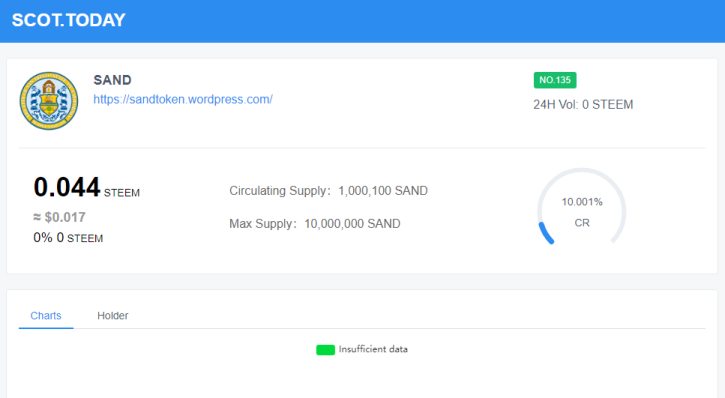
Task: Select the 0.044 STEEM price value
Action: point(86,187)
